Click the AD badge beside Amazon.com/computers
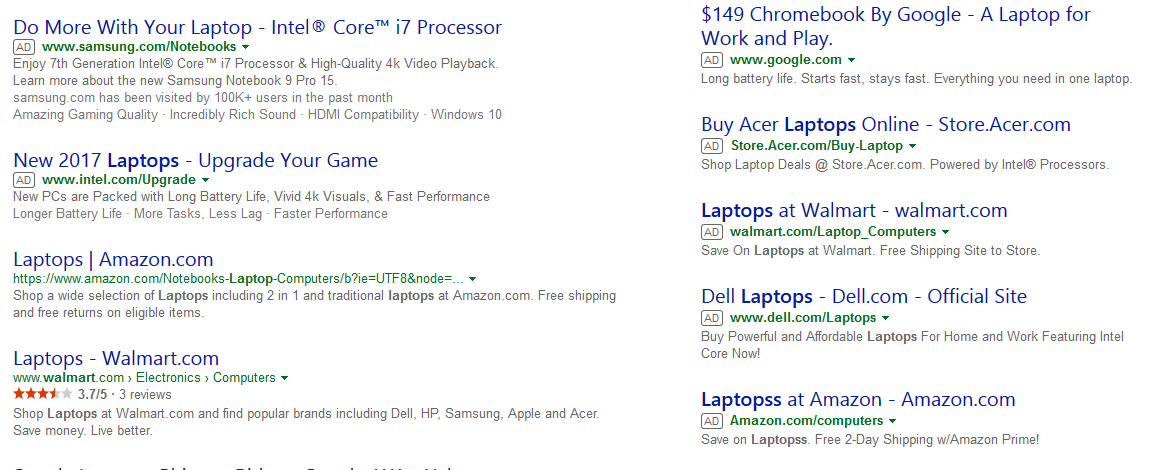 (x=712, y=421)
